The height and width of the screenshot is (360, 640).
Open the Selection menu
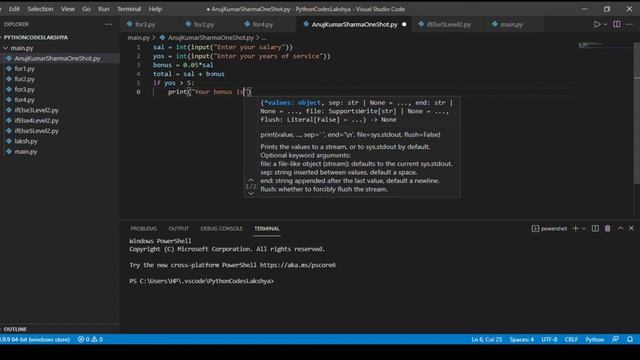[x=40, y=9]
